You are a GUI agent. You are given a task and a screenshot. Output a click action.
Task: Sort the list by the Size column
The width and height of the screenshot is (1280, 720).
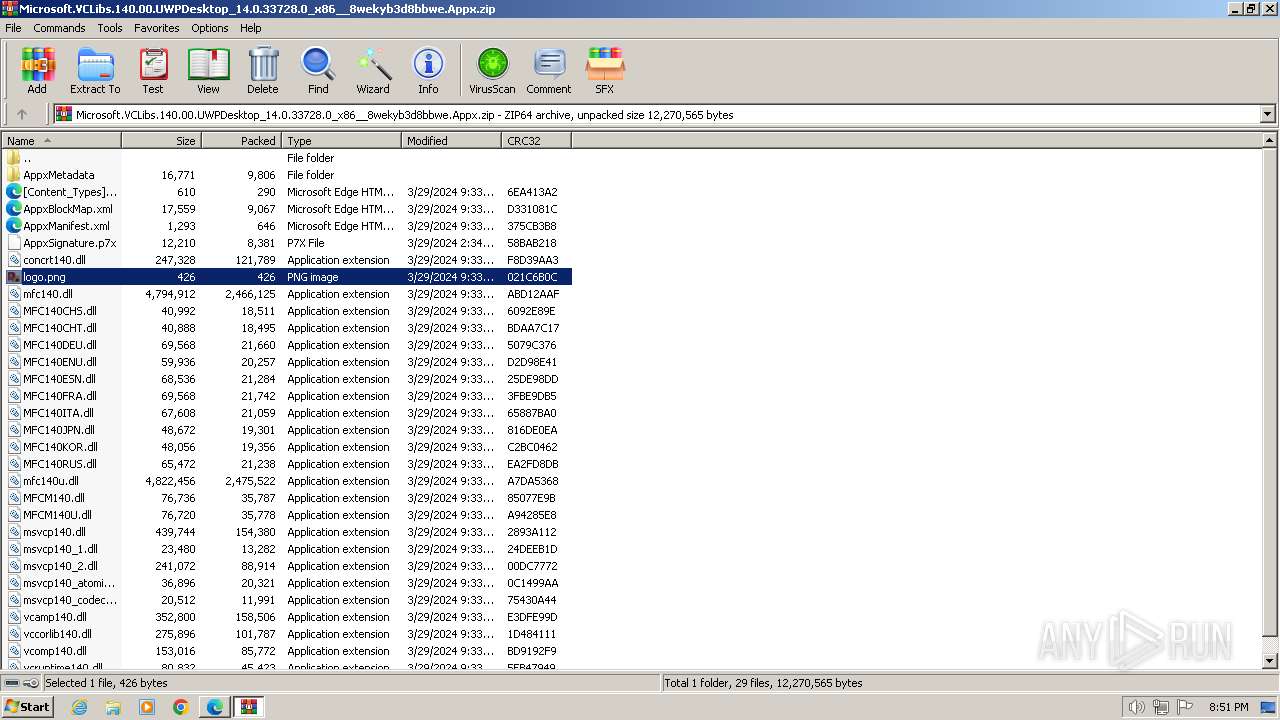[162, 141]
